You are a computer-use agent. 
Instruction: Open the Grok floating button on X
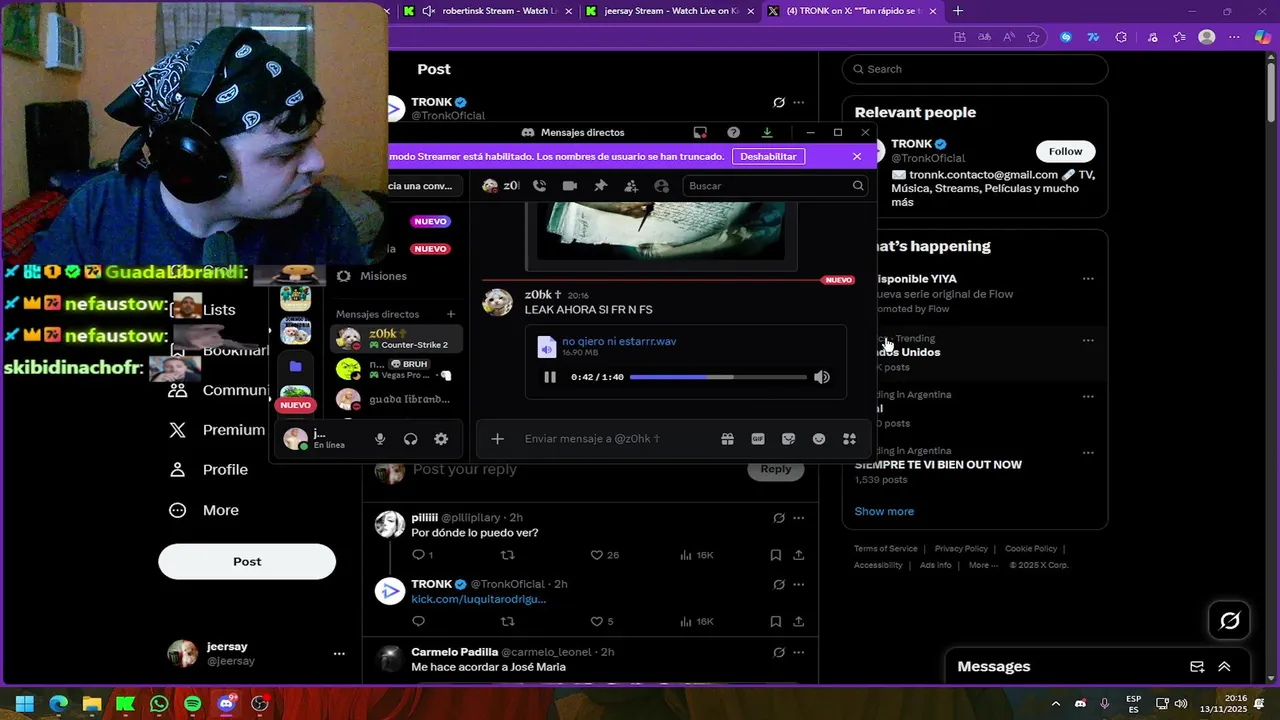(1230, 621)
